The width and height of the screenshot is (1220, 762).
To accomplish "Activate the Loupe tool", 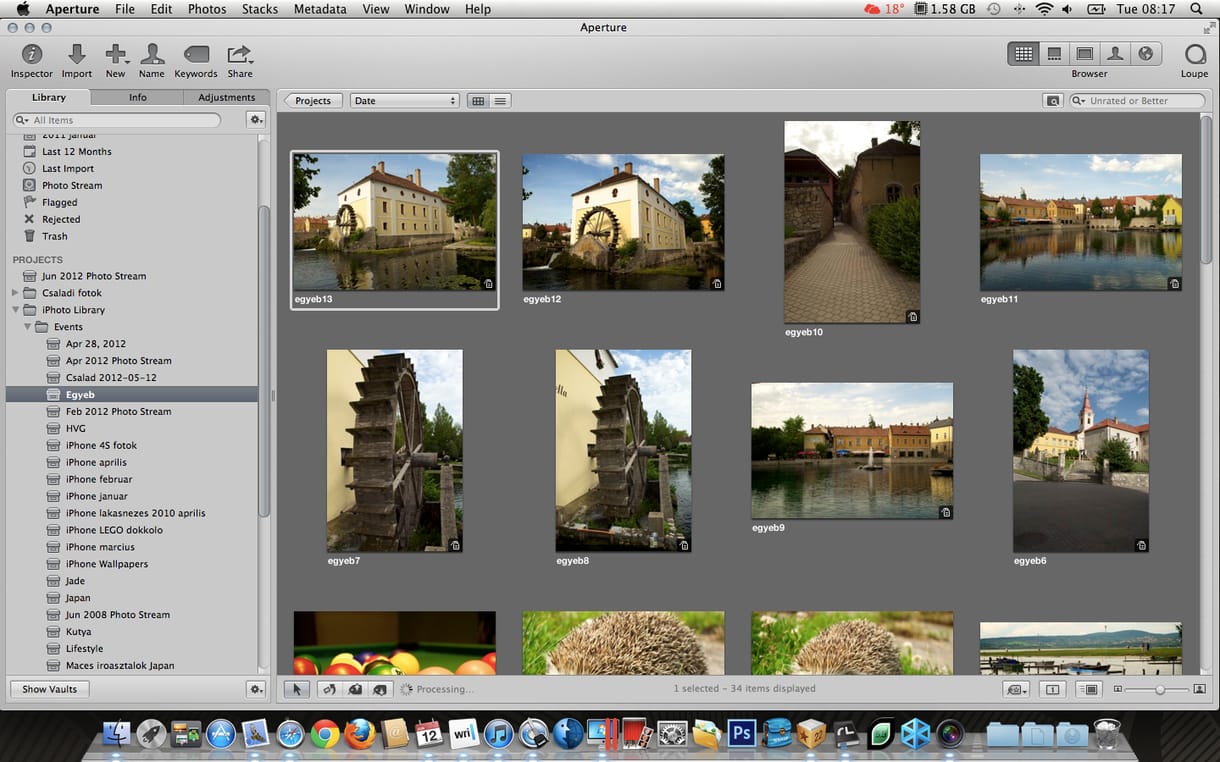I will 1194,54.
